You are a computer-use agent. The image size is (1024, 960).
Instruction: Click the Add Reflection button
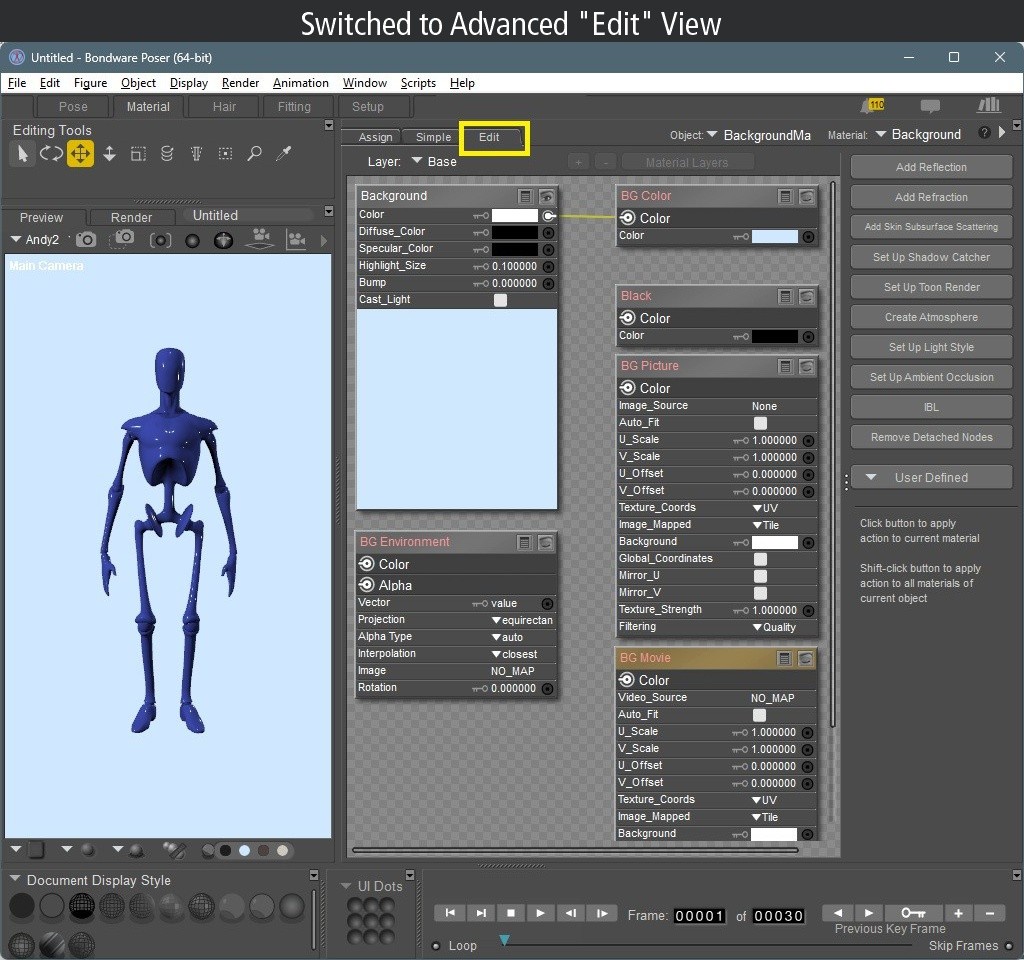click(x=931, y=167)
